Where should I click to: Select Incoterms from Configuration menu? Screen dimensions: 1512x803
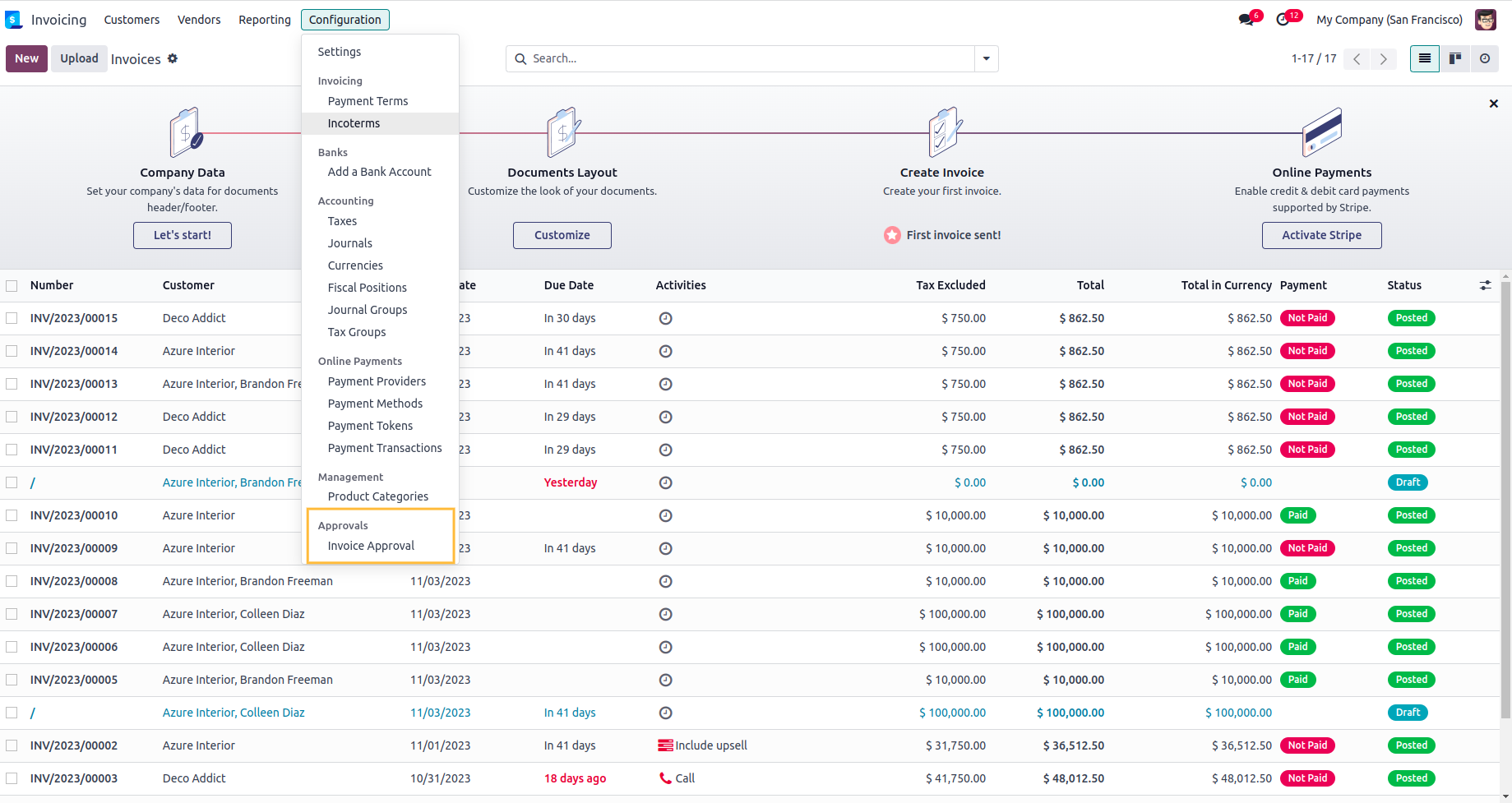point(354,123)
